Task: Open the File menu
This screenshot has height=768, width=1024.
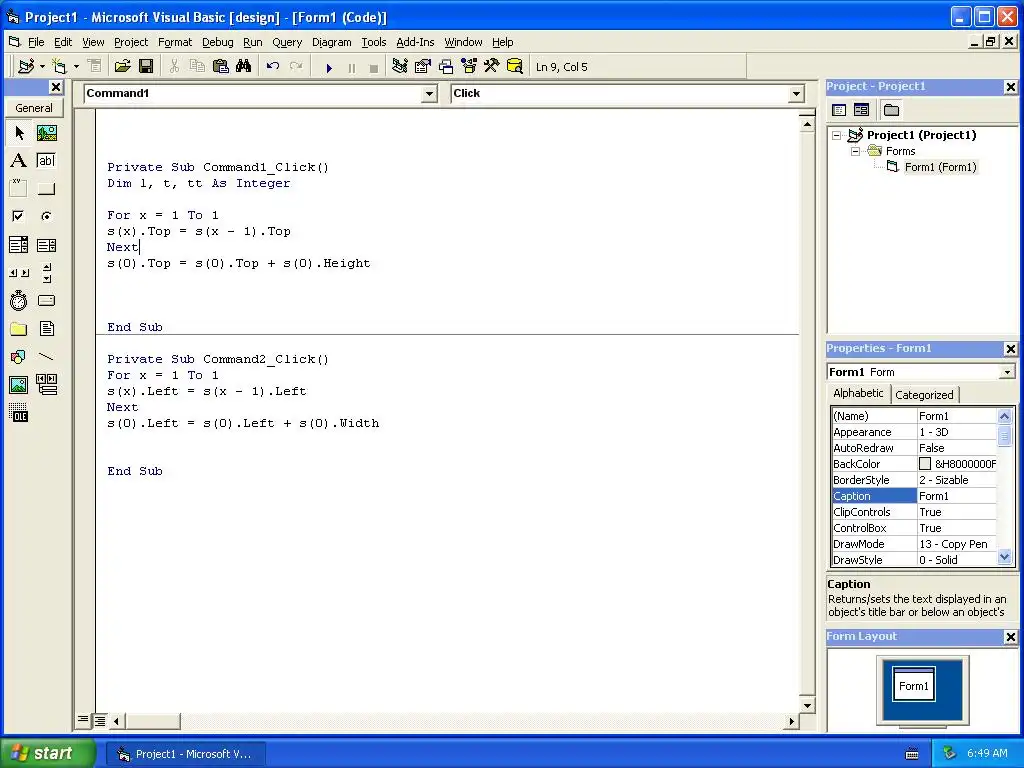Action: coord(36,42)
